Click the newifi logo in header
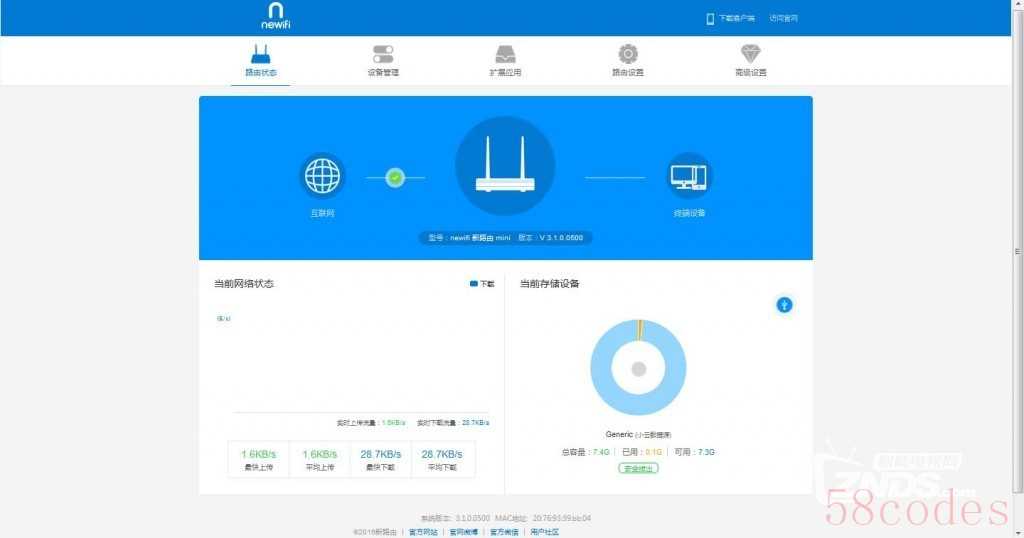The width and height of the screenshot is (1024, 538). pyautogui.click(x=275, y=15)
